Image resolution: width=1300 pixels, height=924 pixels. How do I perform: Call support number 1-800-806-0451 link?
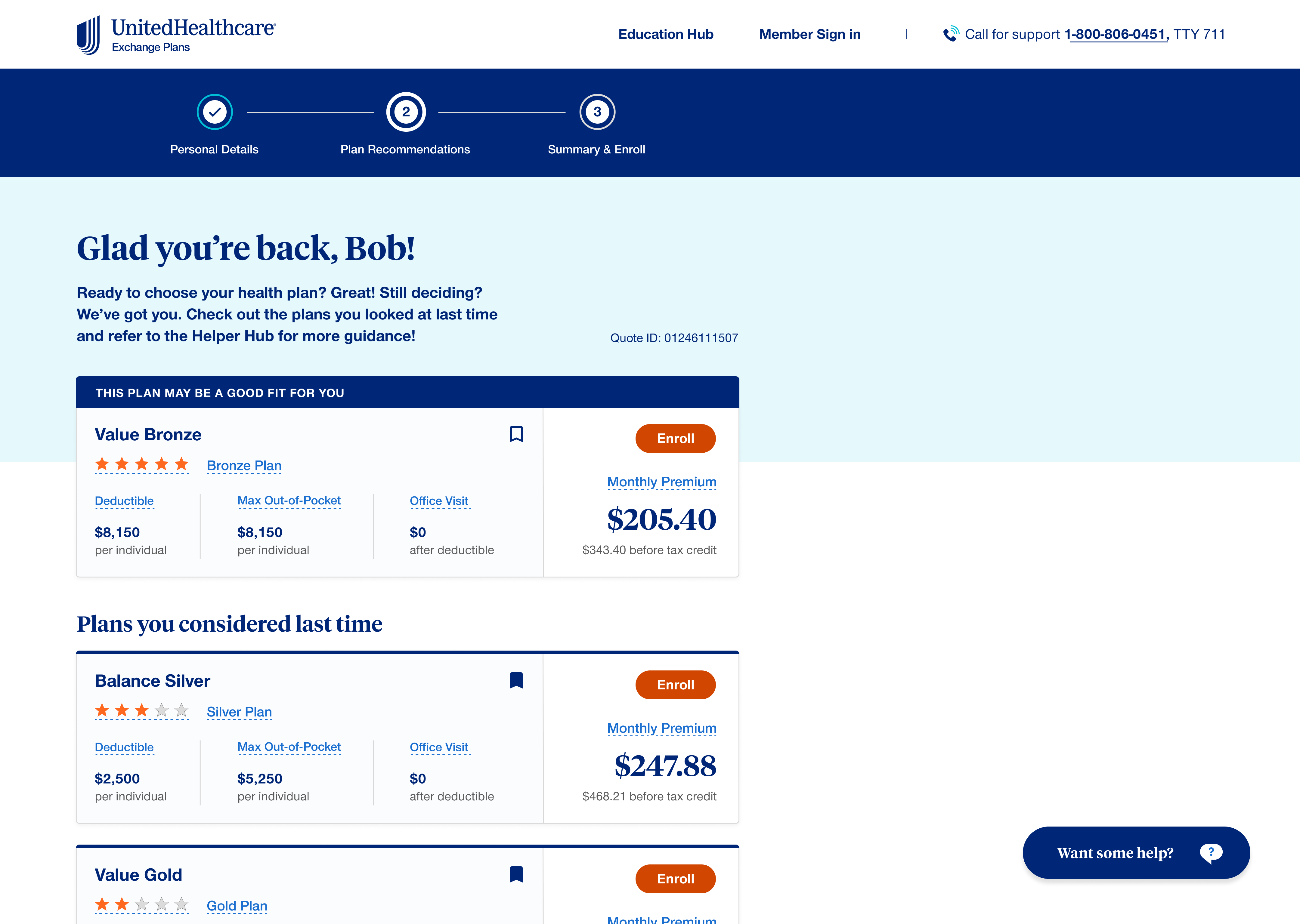click(1116, 34)
